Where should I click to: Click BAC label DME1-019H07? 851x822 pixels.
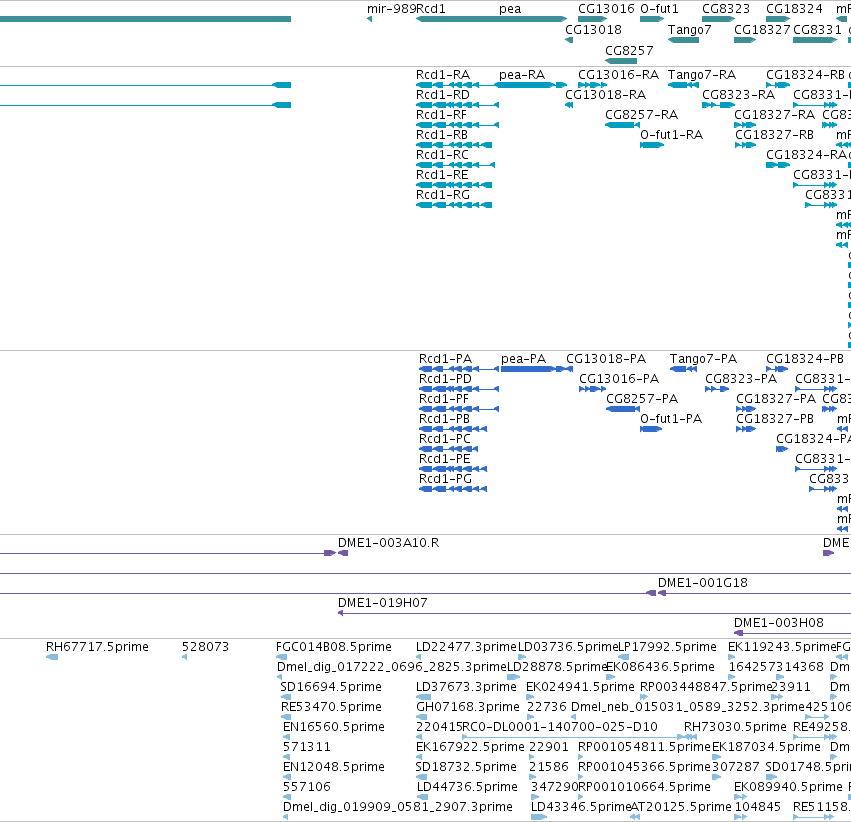point(382,603)
